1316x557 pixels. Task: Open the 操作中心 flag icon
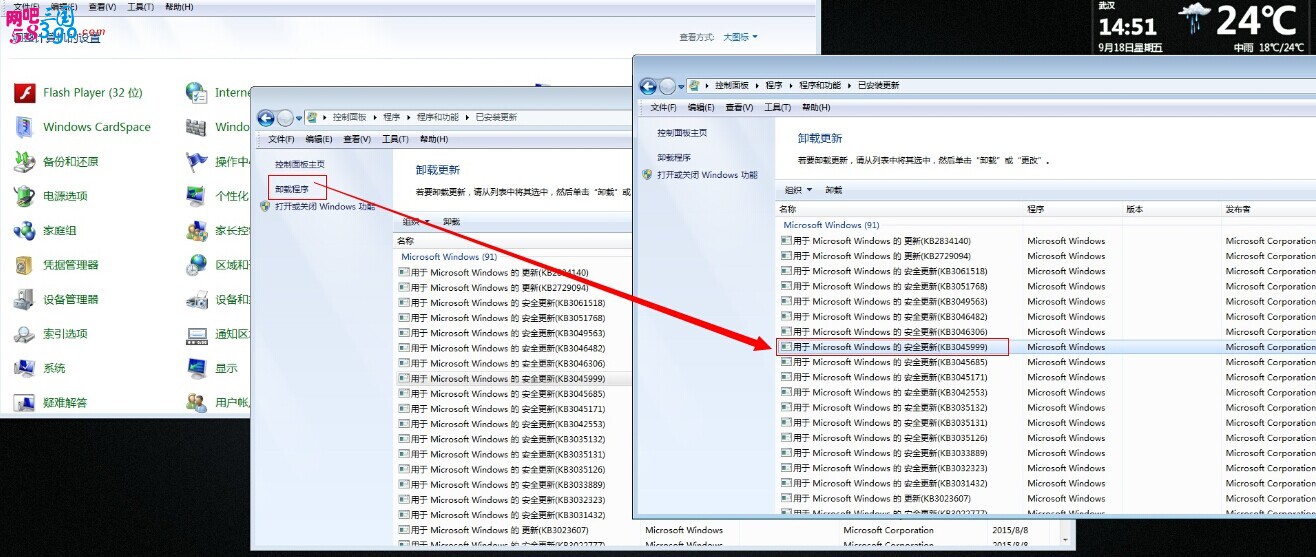click(x=196, y=162)
